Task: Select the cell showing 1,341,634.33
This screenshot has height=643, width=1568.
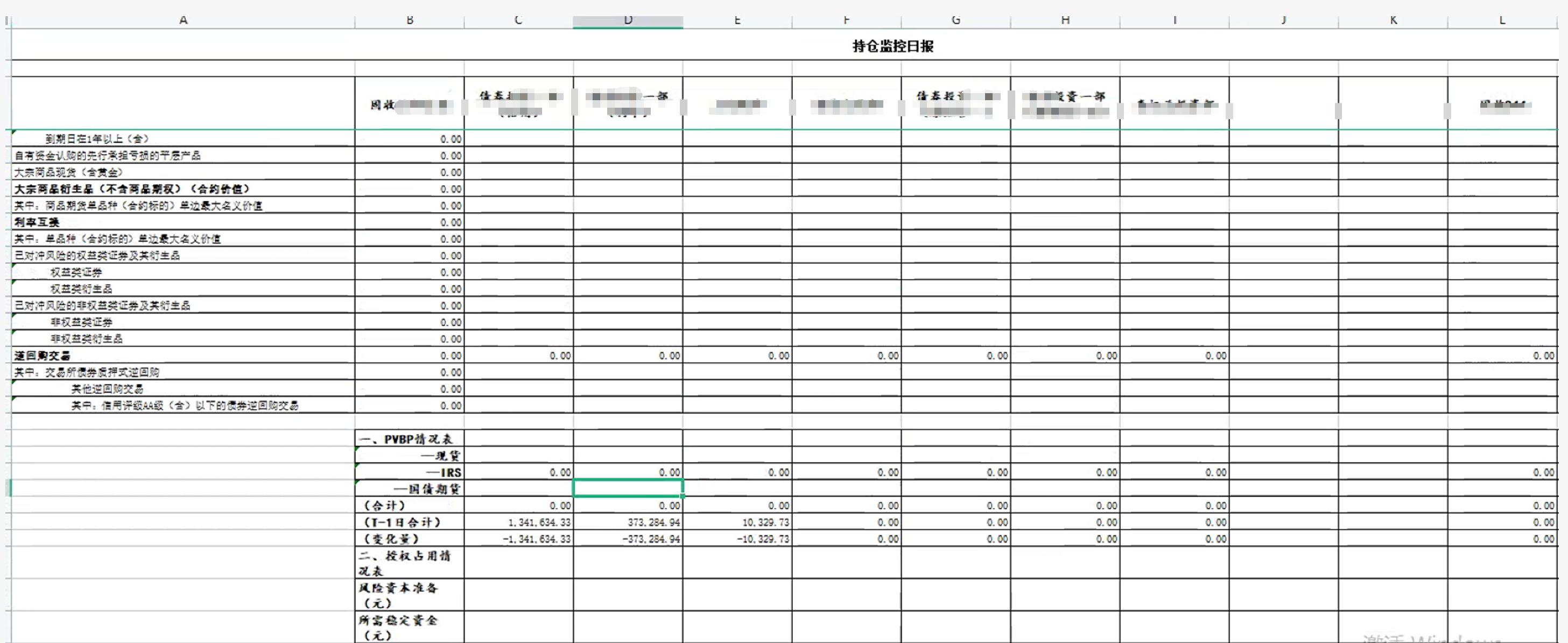Action: (539, 522)
